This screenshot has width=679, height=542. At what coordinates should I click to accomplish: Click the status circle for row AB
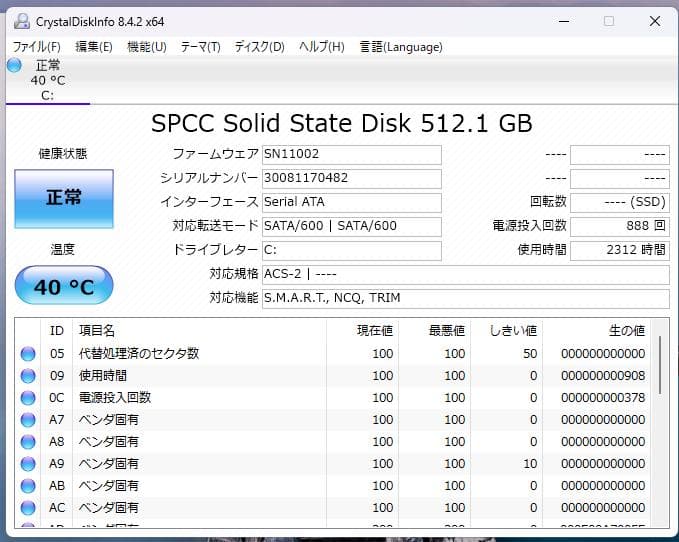[x=28, y=486]
